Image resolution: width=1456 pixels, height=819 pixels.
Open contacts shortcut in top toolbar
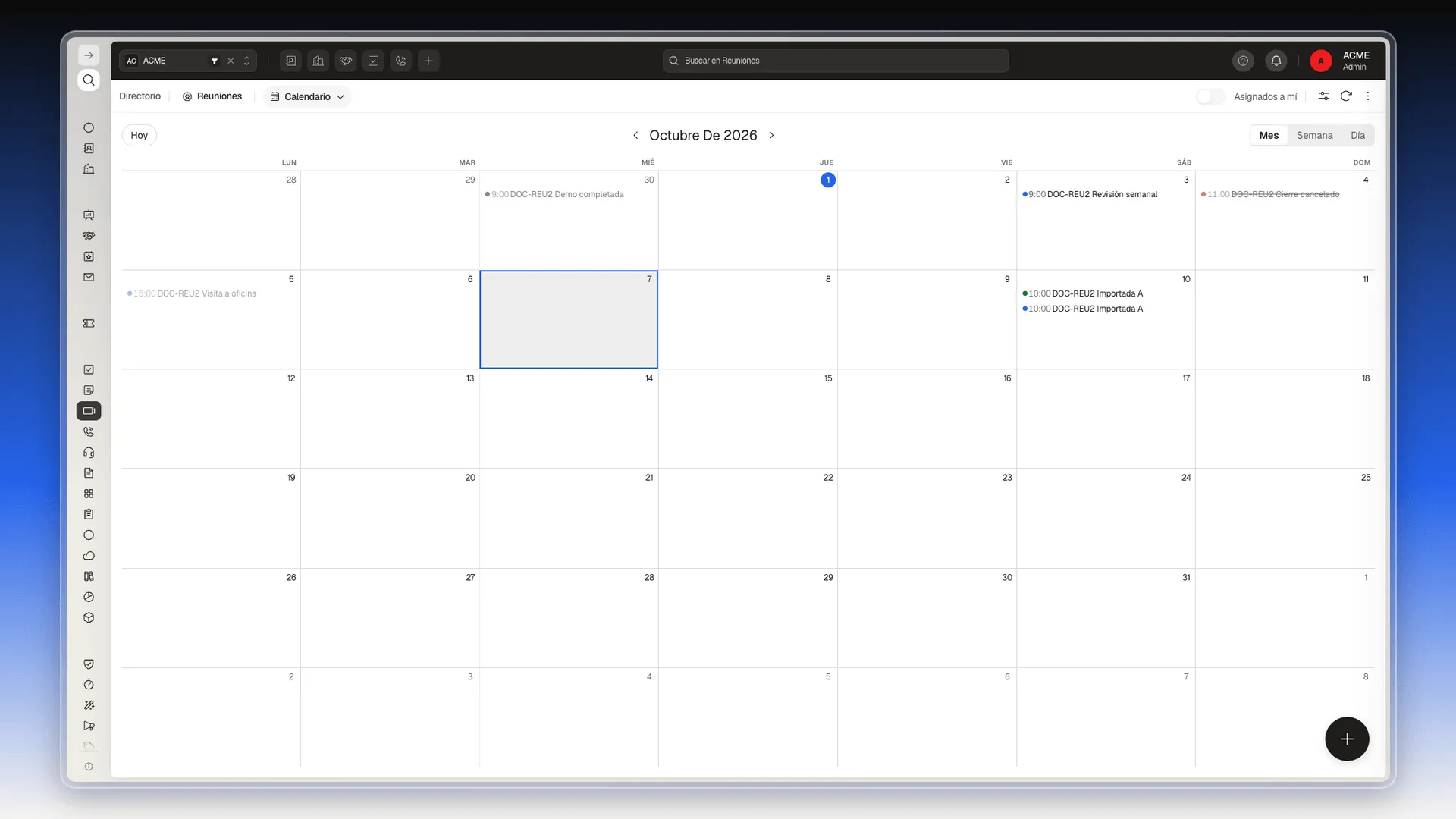(291, 61)
